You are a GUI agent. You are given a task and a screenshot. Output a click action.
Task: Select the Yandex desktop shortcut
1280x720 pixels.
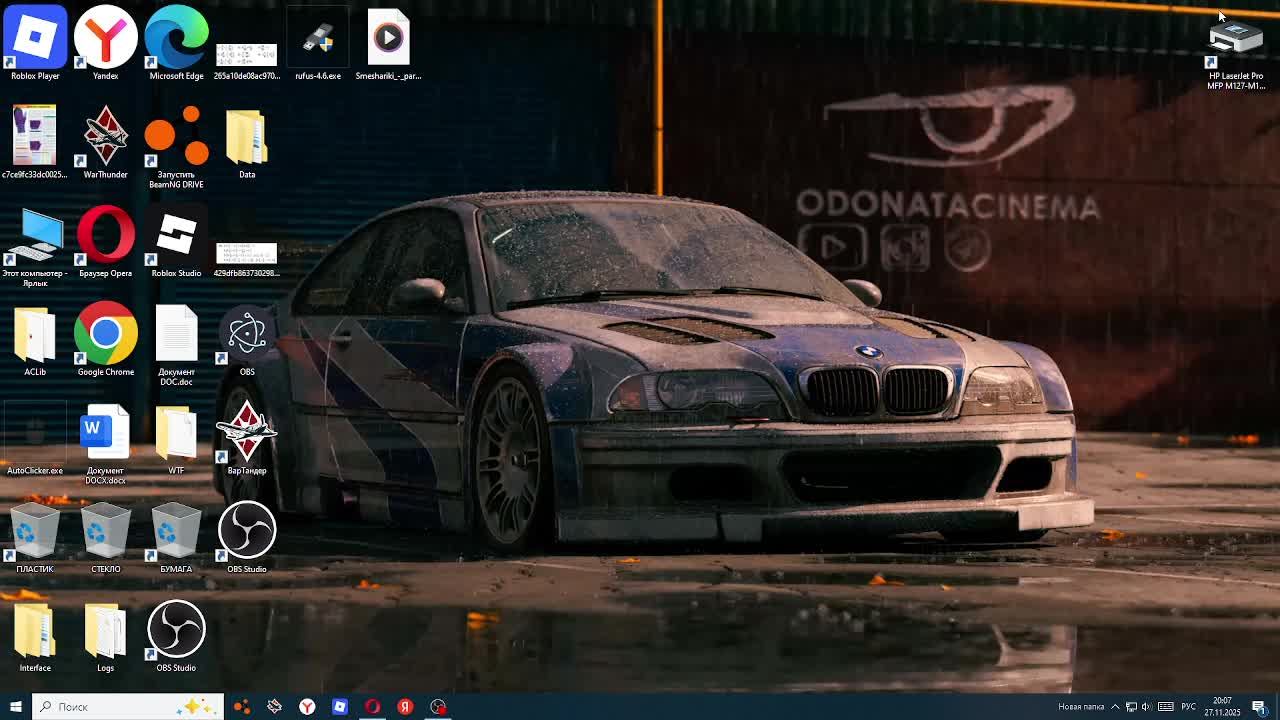[105, 43]
